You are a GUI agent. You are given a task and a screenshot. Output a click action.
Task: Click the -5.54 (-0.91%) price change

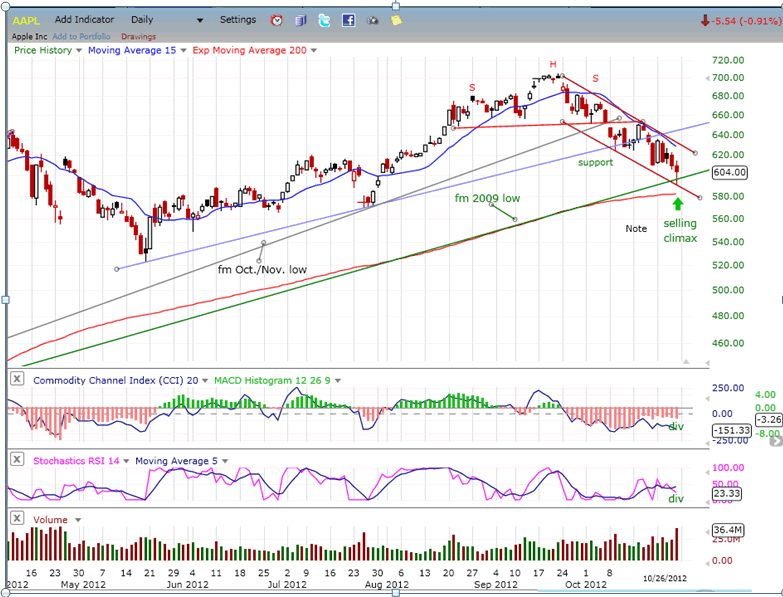[x=746, y=21]
